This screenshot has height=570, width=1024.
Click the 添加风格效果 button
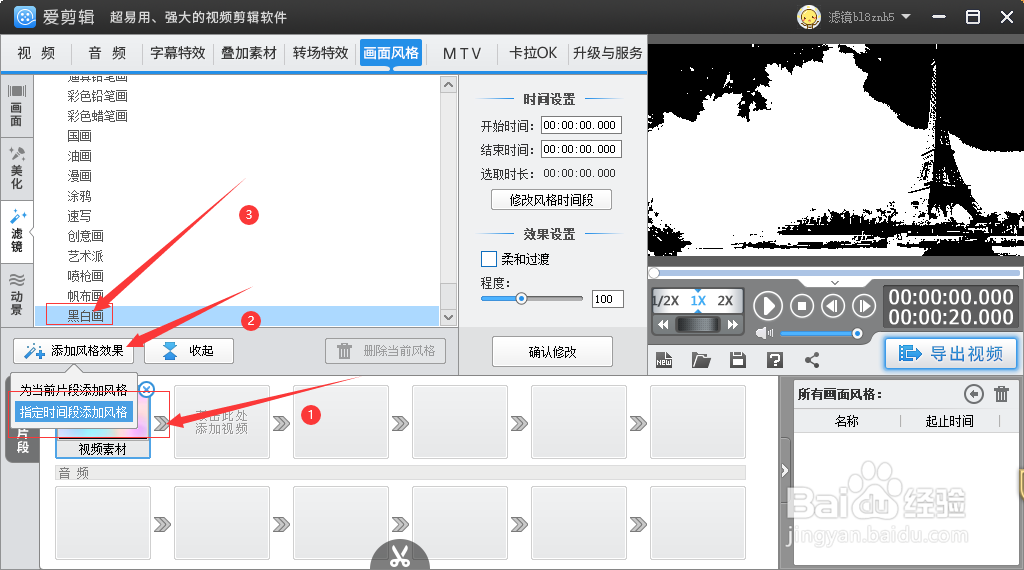click(x=74, y=351)
